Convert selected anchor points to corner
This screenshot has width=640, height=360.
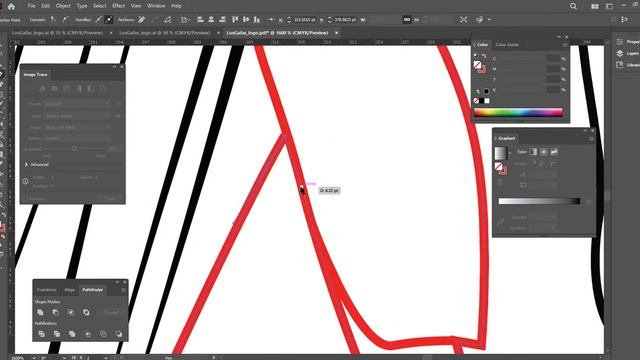53,20
